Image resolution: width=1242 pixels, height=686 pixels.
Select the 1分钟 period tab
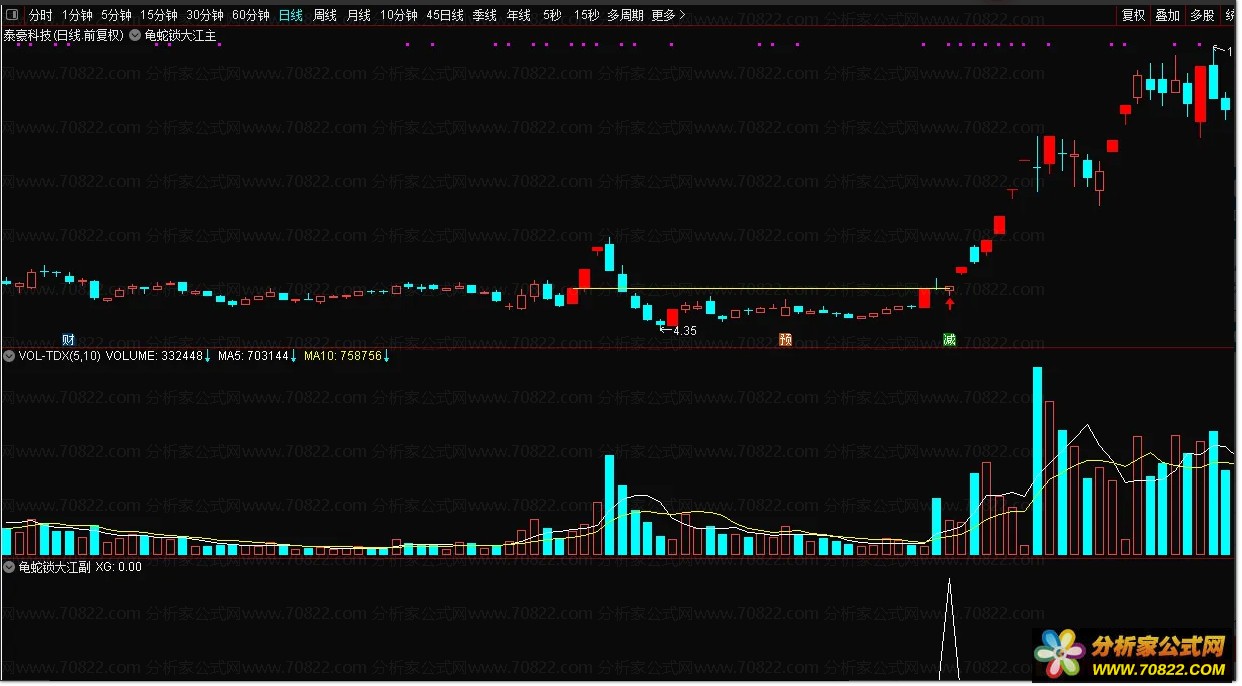pyautogui.click(x=76, y=15)
